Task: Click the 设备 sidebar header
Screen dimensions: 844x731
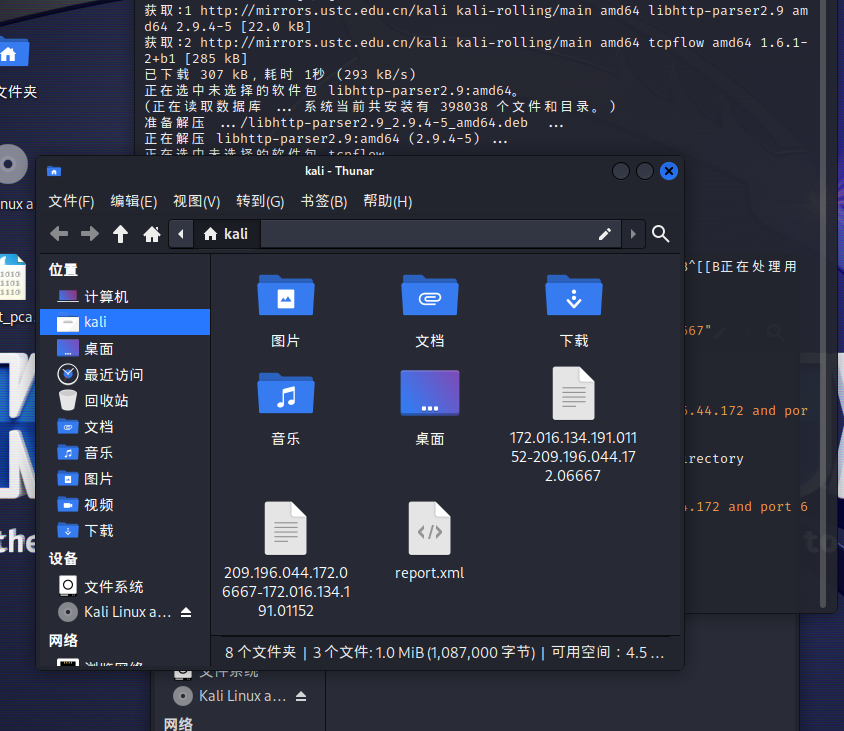Action: click(x=64, y=559)
